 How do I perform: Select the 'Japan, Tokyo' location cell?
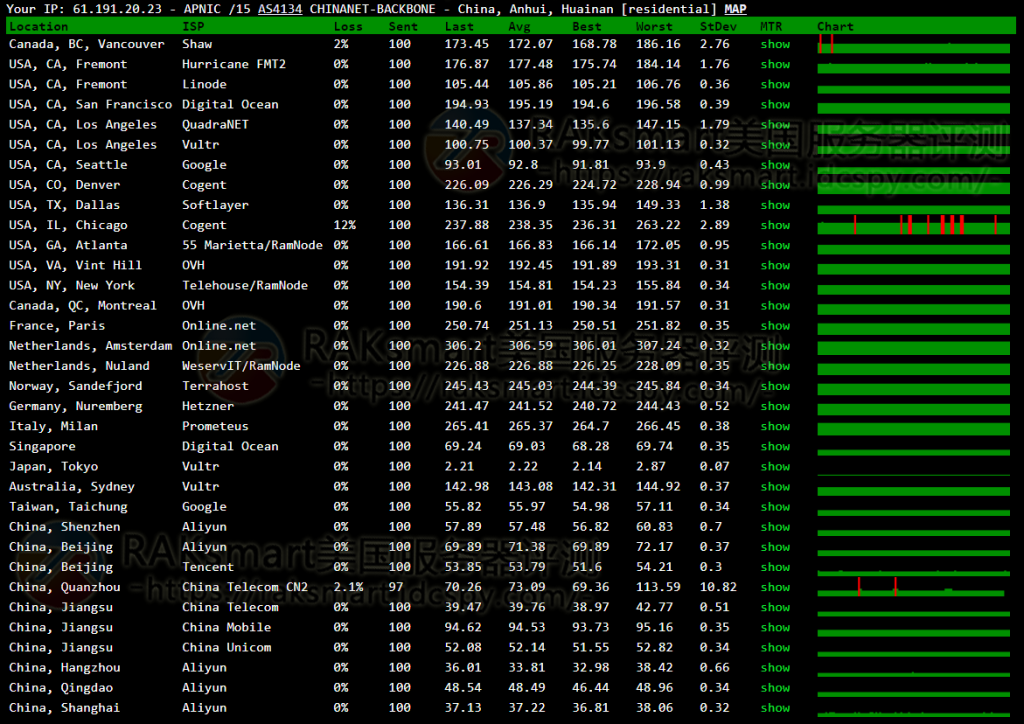54,467
